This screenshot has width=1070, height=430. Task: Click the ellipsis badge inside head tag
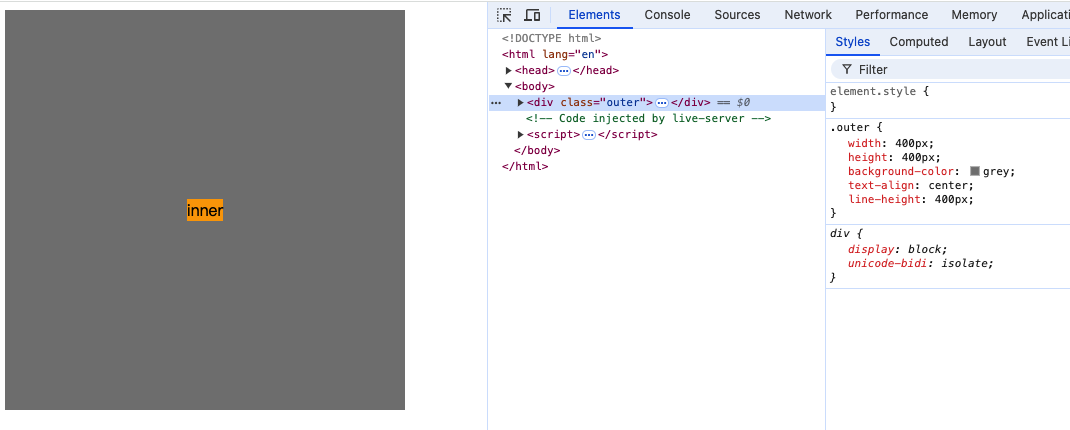click(564, 71)
